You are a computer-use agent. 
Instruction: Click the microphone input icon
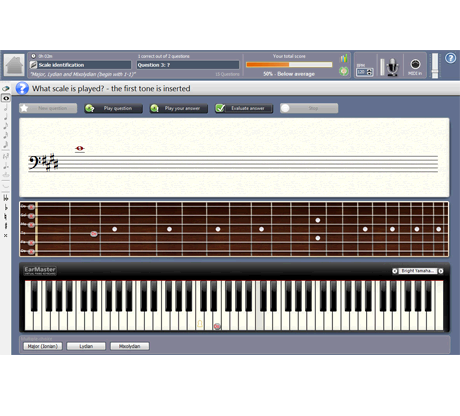393,67
